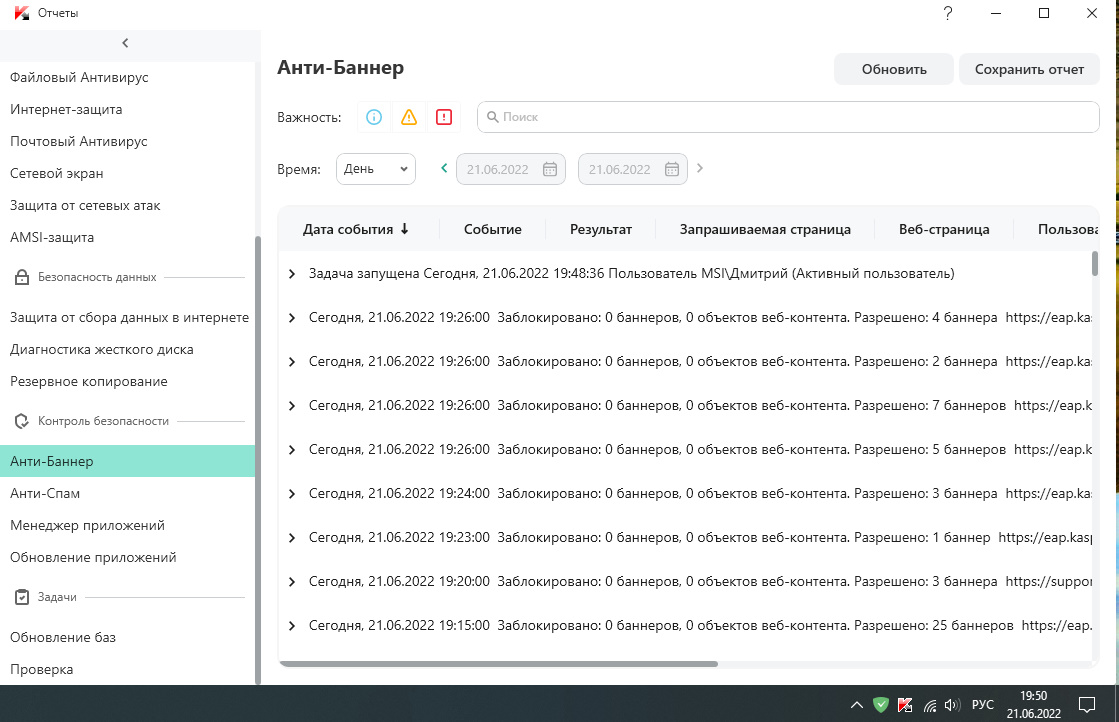Toggle the informational events importance filter

click(374, 117)
